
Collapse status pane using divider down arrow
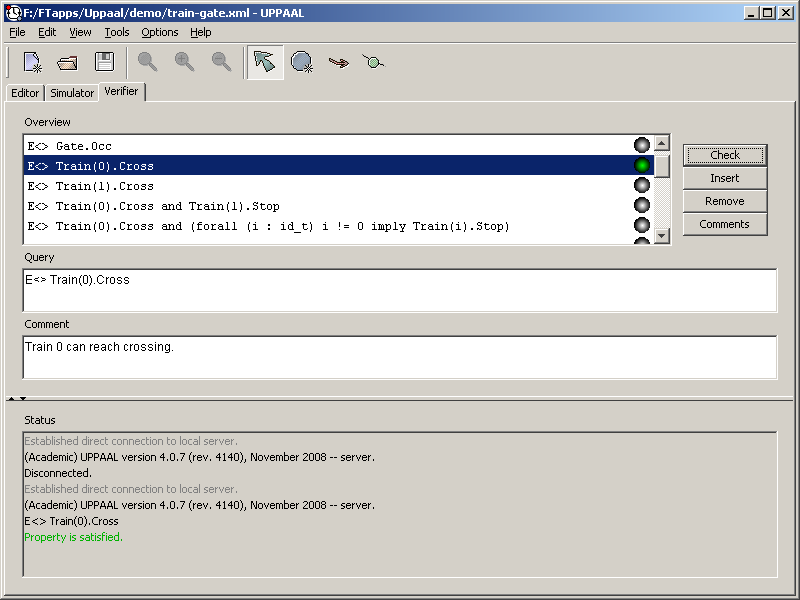(23, 398)
